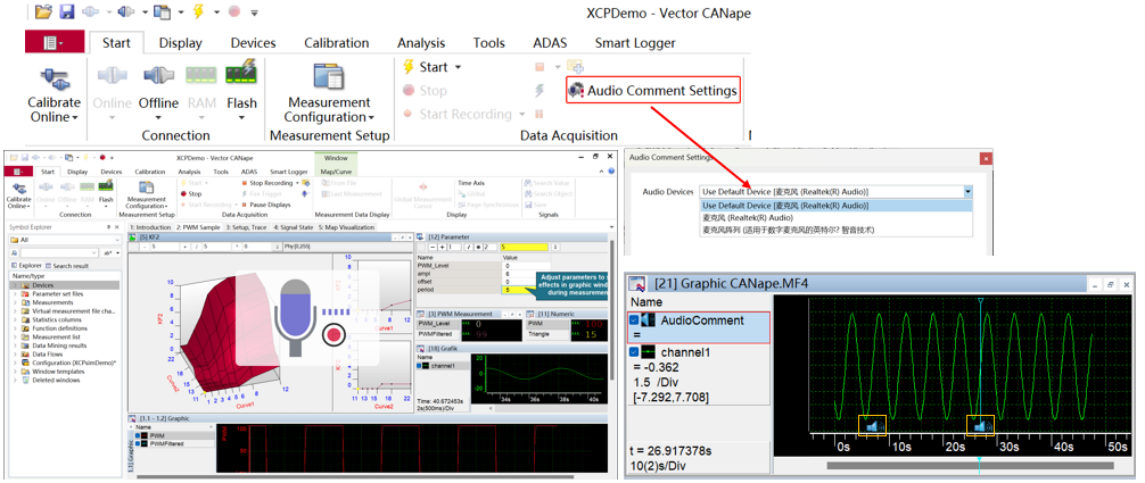Viewport: 1145px width, 483px height.
Task: Click the Graphic CANape.MF4 horizontal time scrollbar
Action: coord(970,465)
